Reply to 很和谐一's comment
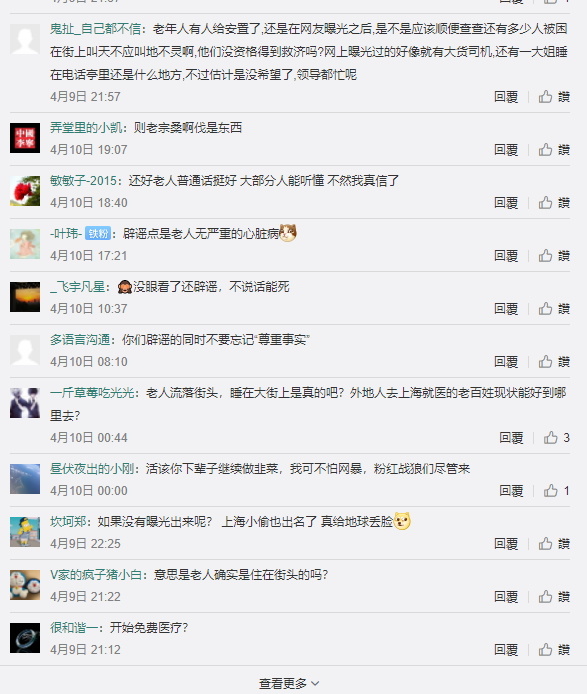The height and width of the screenshot is (694, 587). point(506,650)
